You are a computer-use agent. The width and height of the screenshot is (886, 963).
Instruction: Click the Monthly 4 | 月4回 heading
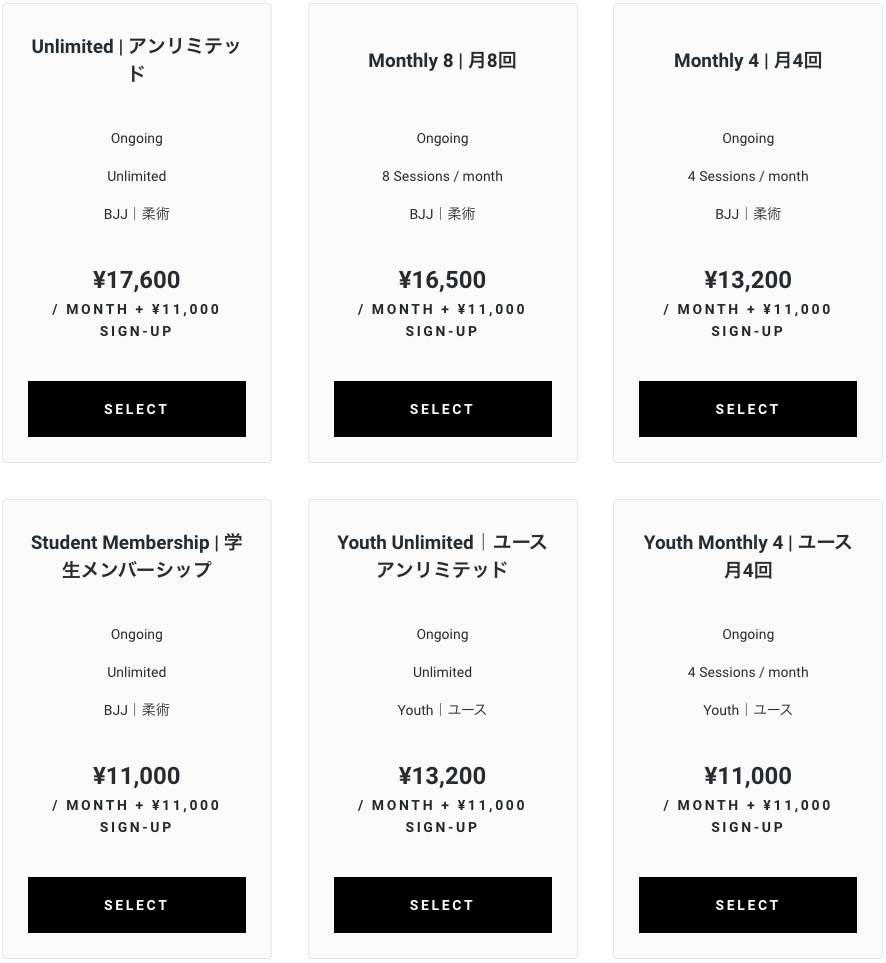pyautogui.click(x=748, y=61)
